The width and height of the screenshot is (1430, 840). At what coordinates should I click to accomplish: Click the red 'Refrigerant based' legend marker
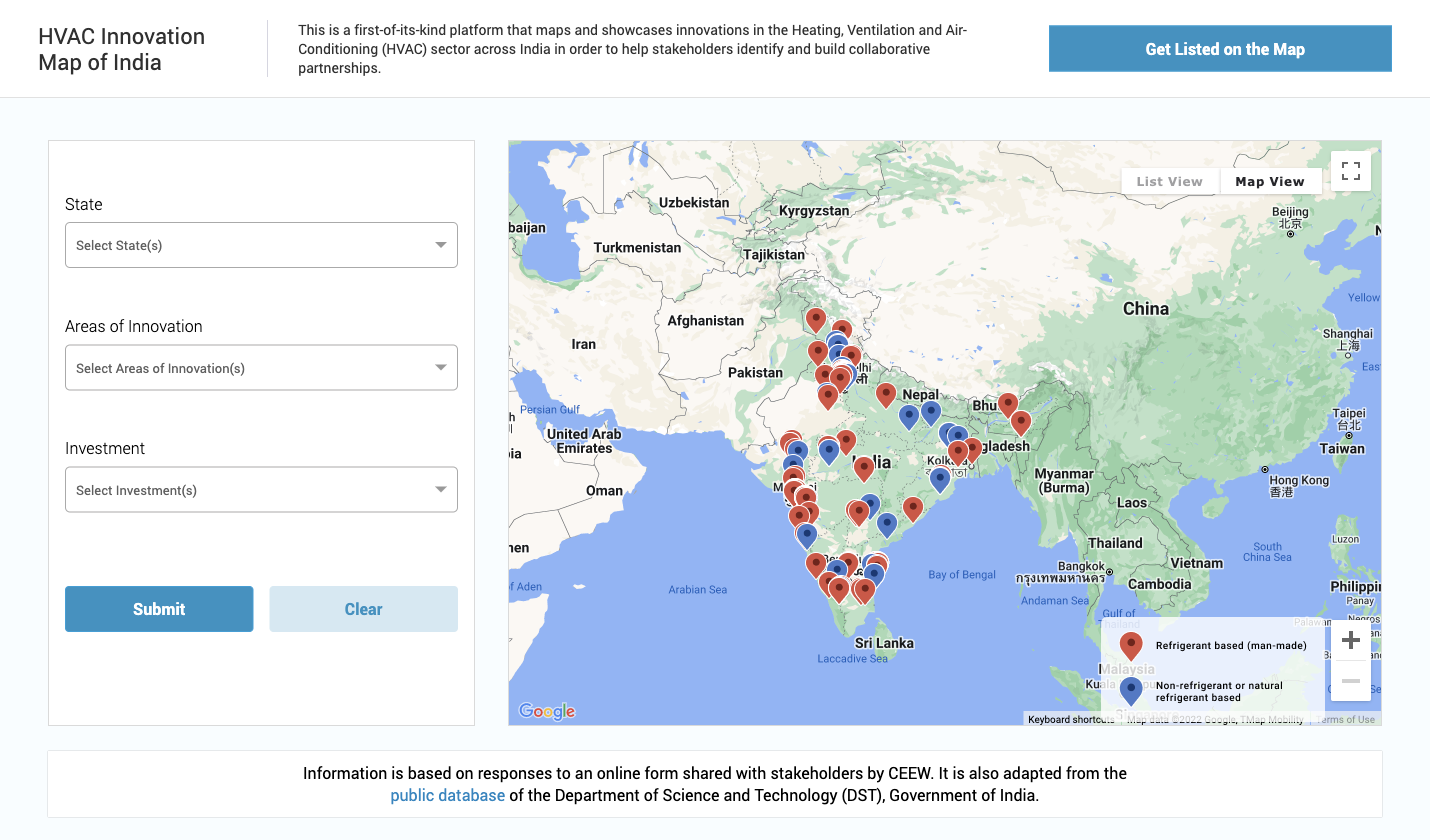1131,645
